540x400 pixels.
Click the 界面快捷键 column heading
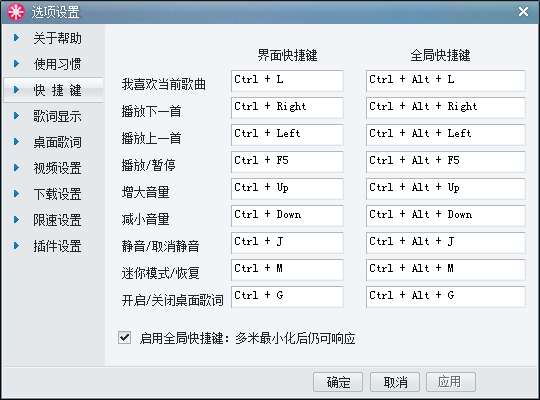point(288,55)
